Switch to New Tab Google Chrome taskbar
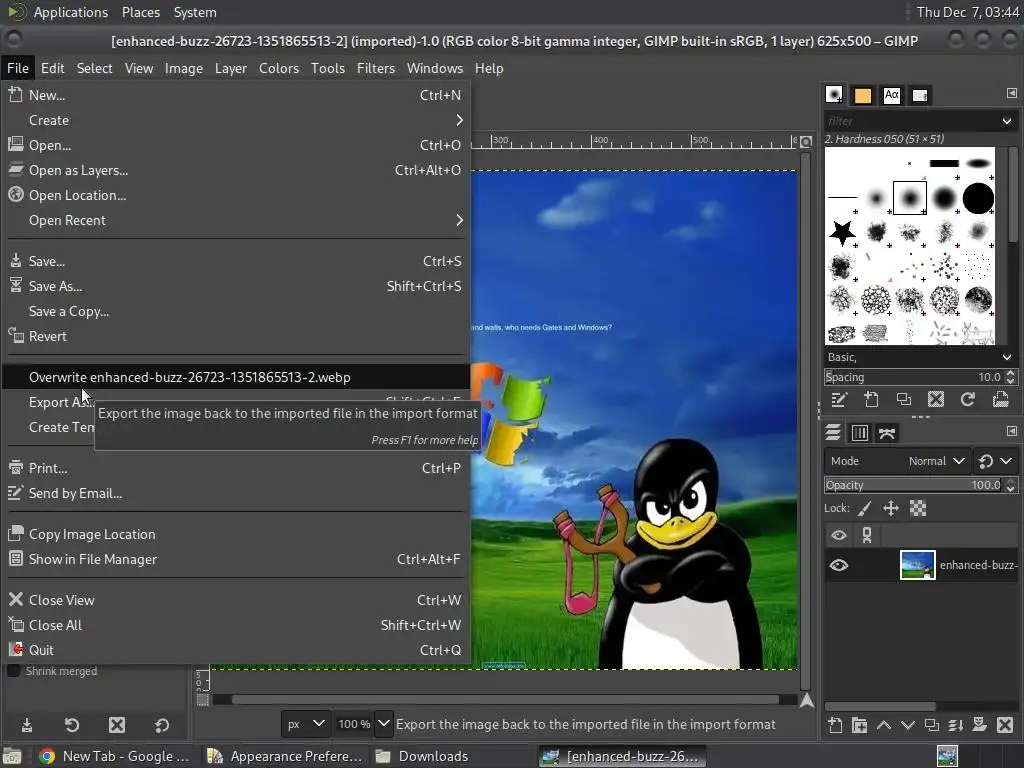 coord(114,756)
